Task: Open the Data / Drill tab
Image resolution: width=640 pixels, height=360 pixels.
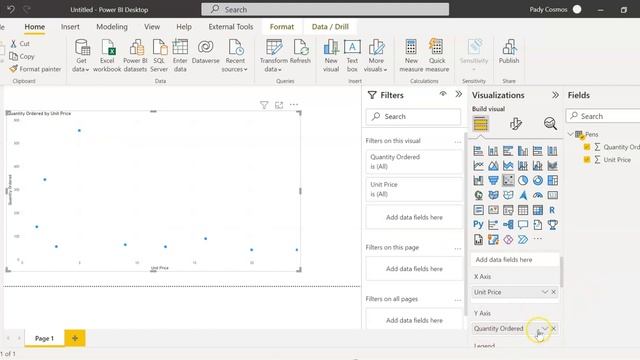Action: tap(330, 27)
